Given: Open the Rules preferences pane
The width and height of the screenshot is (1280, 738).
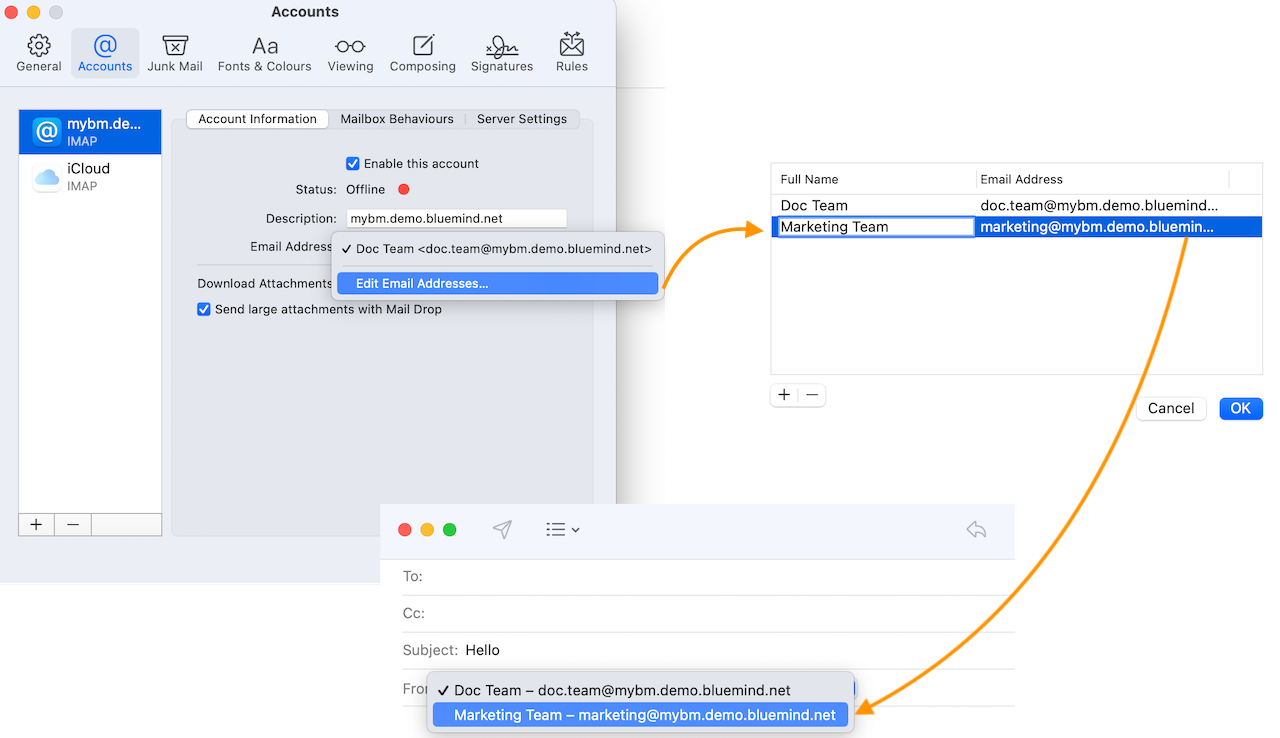Looking at the screenshot, I should pyautogui.click(x=572, y=53).
